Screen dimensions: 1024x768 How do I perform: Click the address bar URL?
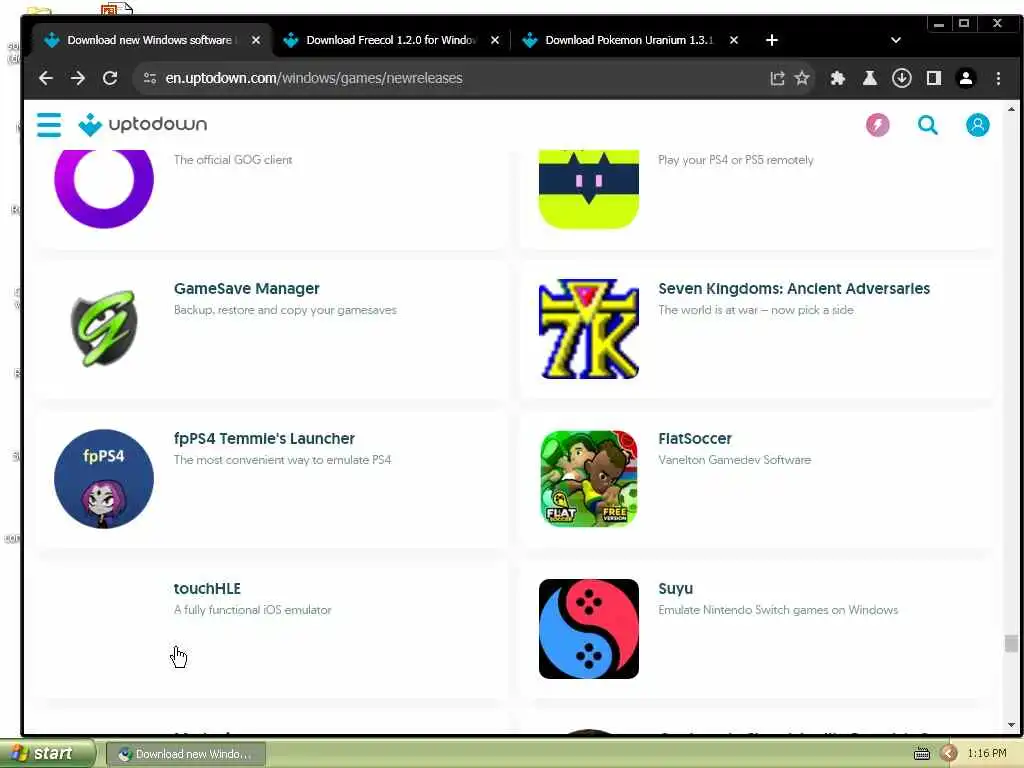click(x=313, y=78)
